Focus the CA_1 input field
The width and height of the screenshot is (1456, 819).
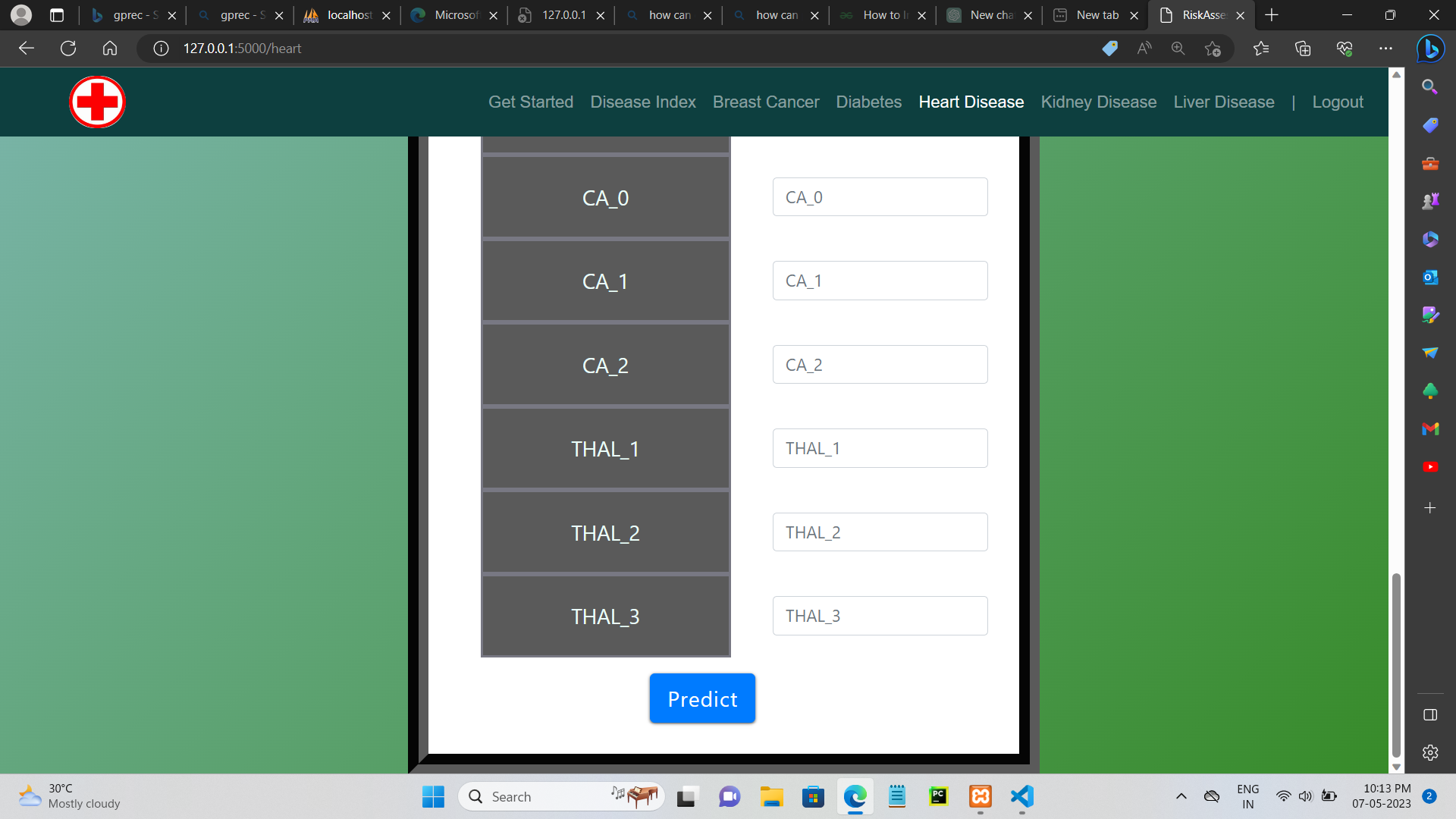(x=880, y=281)
